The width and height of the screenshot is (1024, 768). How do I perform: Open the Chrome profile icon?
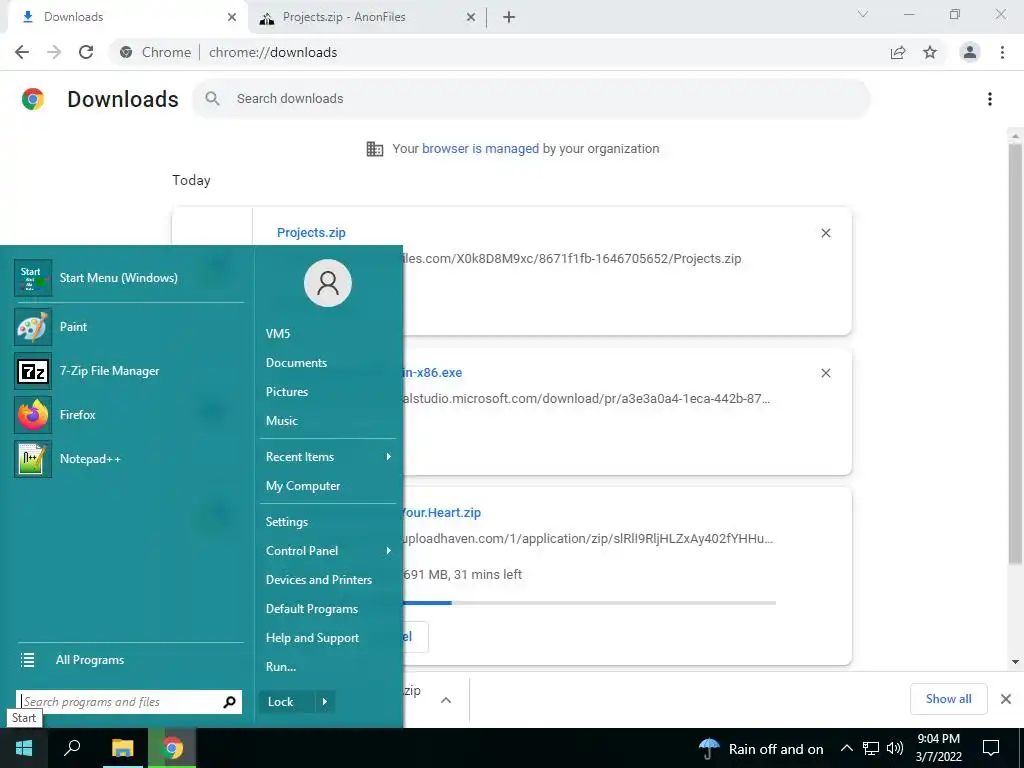click(x=970, y=52)
